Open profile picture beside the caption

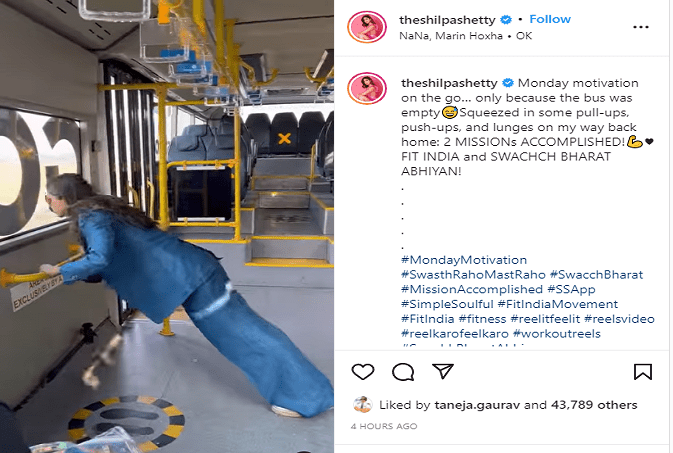(x=367, y=88)
